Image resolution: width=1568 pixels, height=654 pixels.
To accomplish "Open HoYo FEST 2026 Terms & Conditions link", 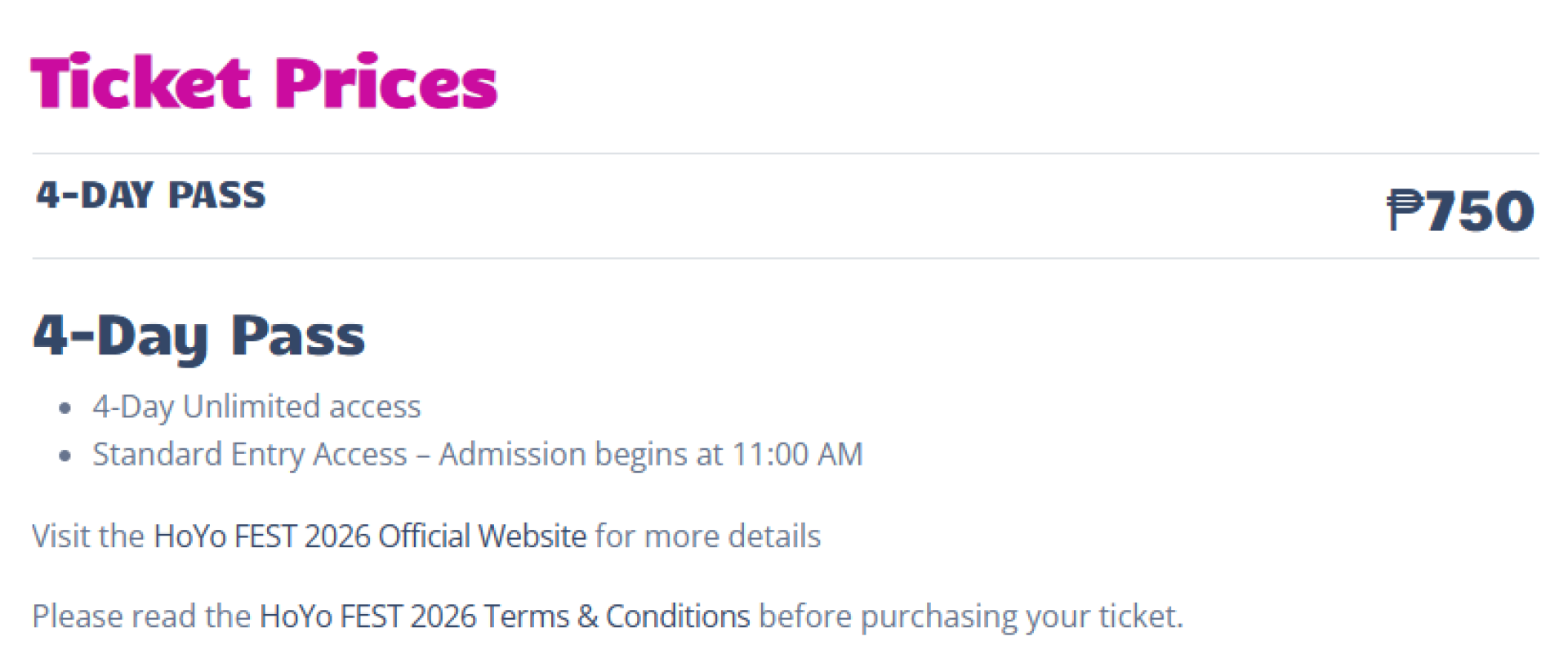I will 505,616.
